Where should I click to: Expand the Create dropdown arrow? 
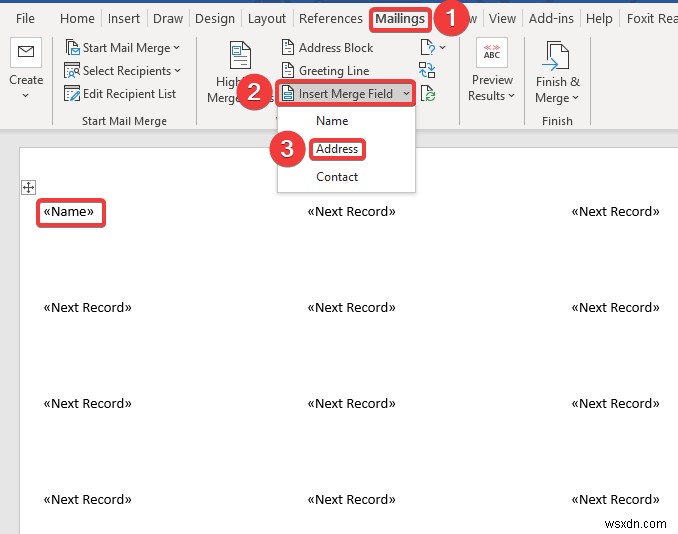click(x=26, y=96)
